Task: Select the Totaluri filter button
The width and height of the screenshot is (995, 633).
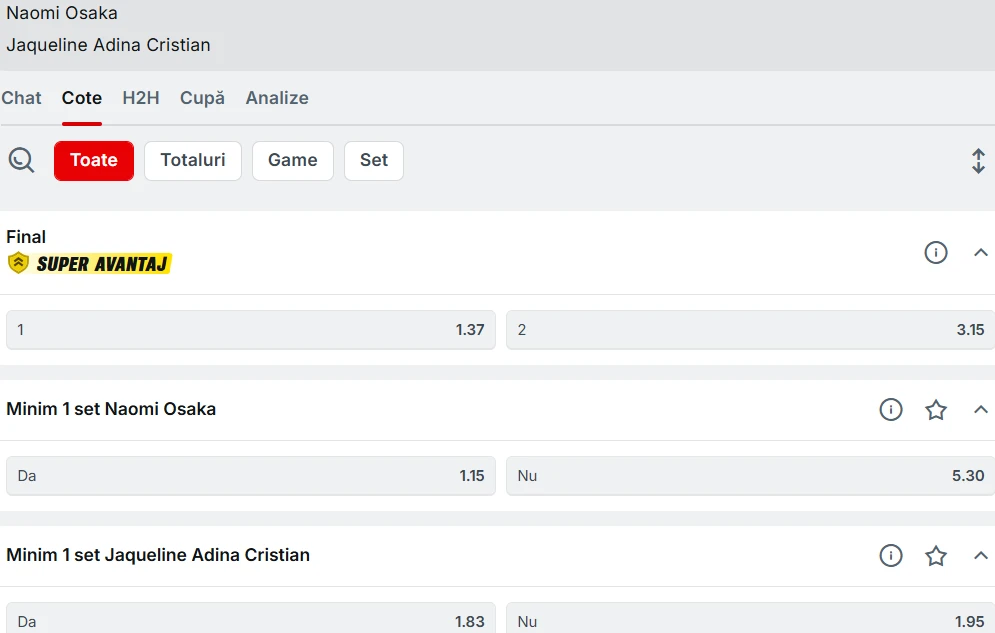Action: pos(193,160)
